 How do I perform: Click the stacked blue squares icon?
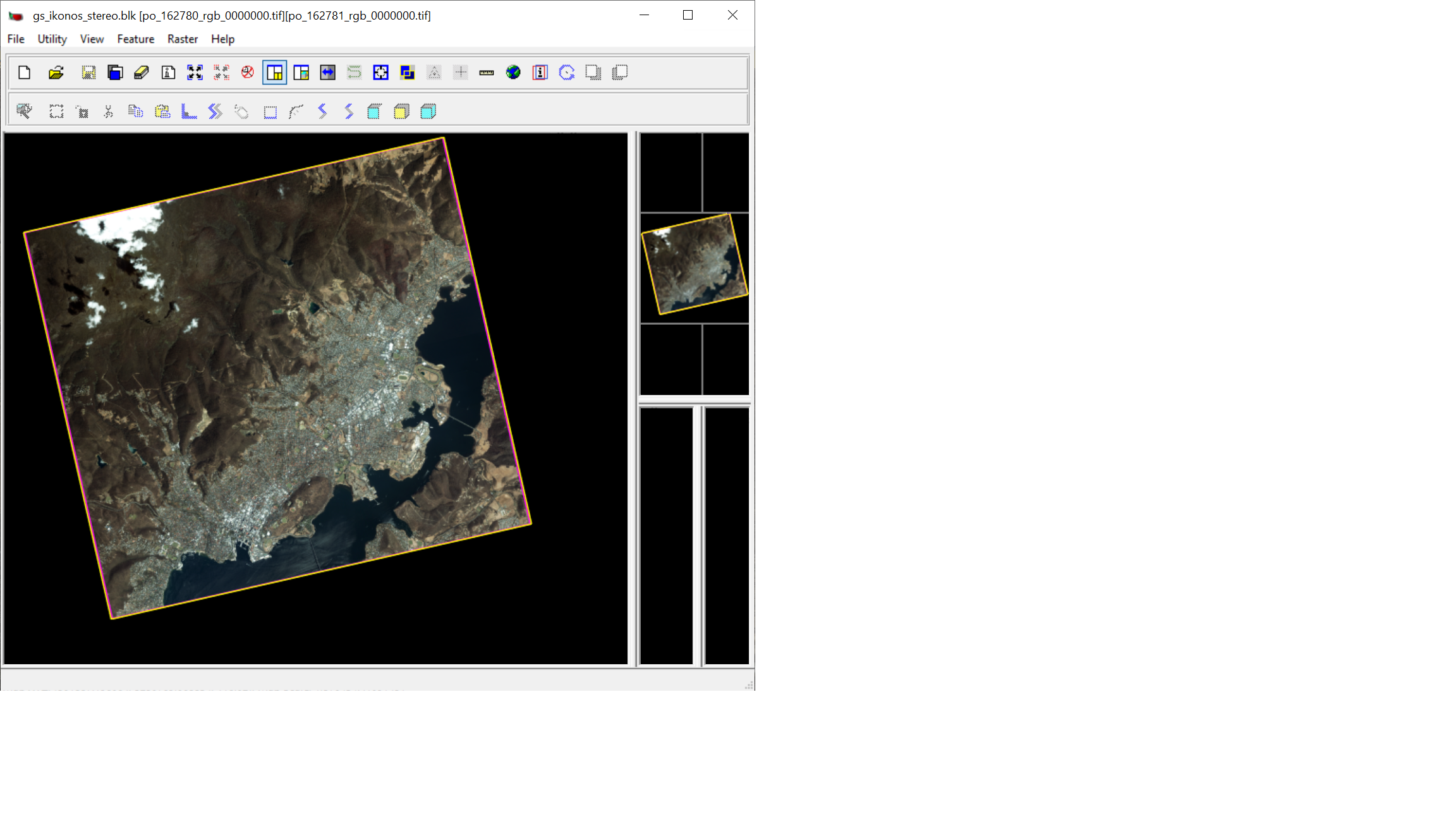pos(407,73)
